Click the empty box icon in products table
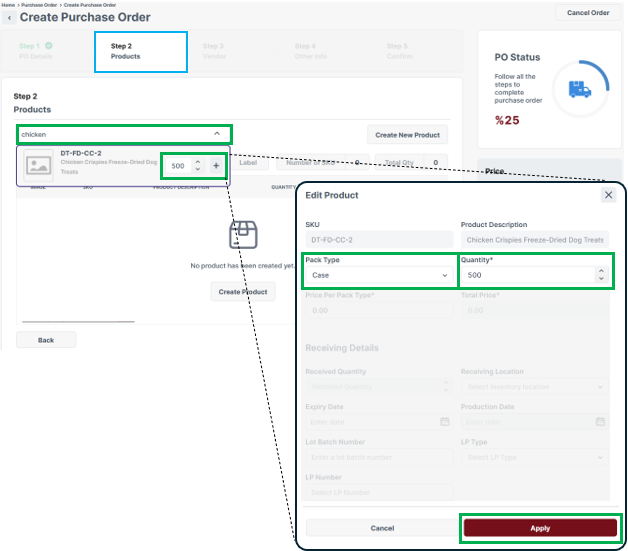The image size is (628, 551). tap(241, 236)
